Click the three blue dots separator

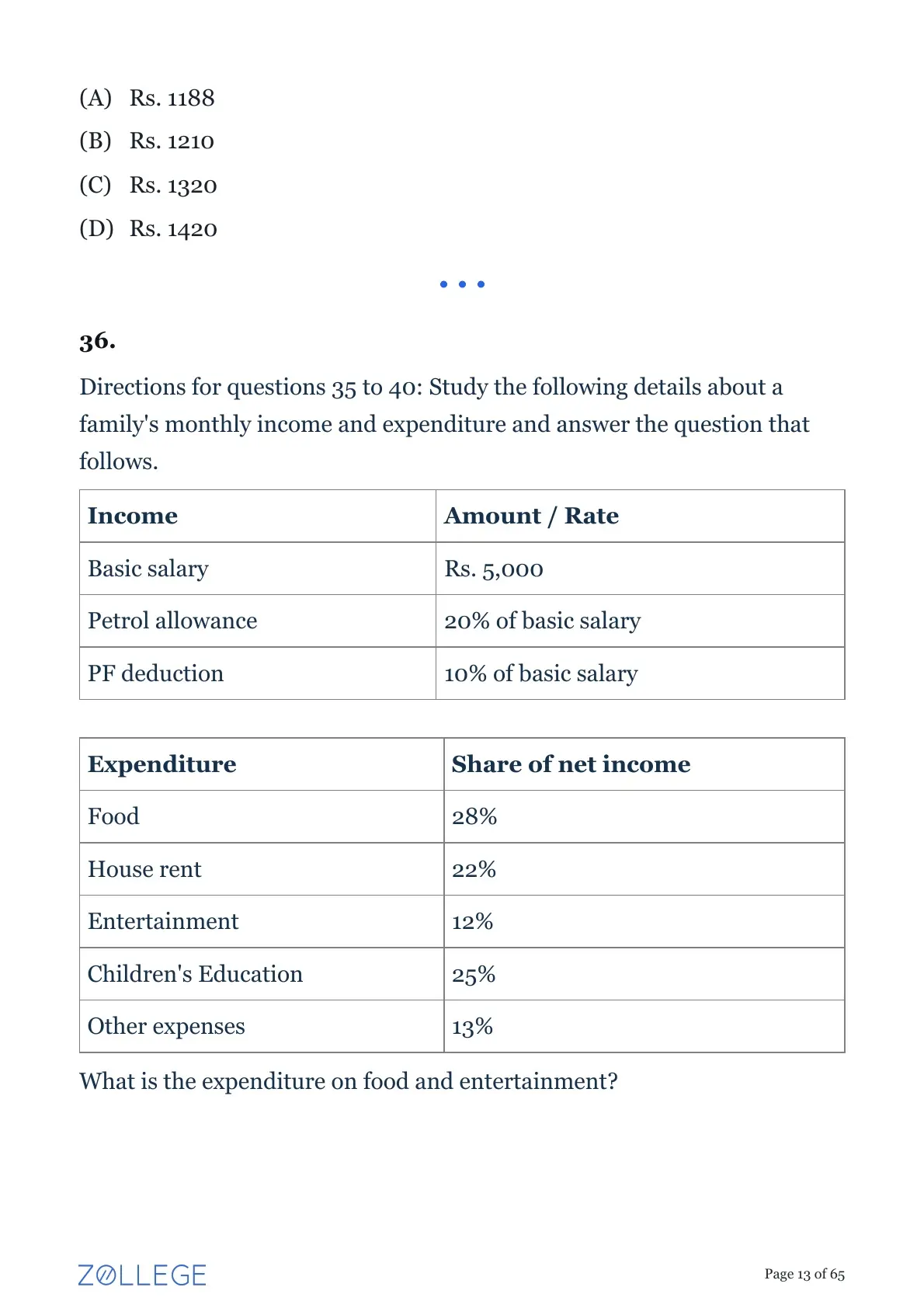pos(462,284)
